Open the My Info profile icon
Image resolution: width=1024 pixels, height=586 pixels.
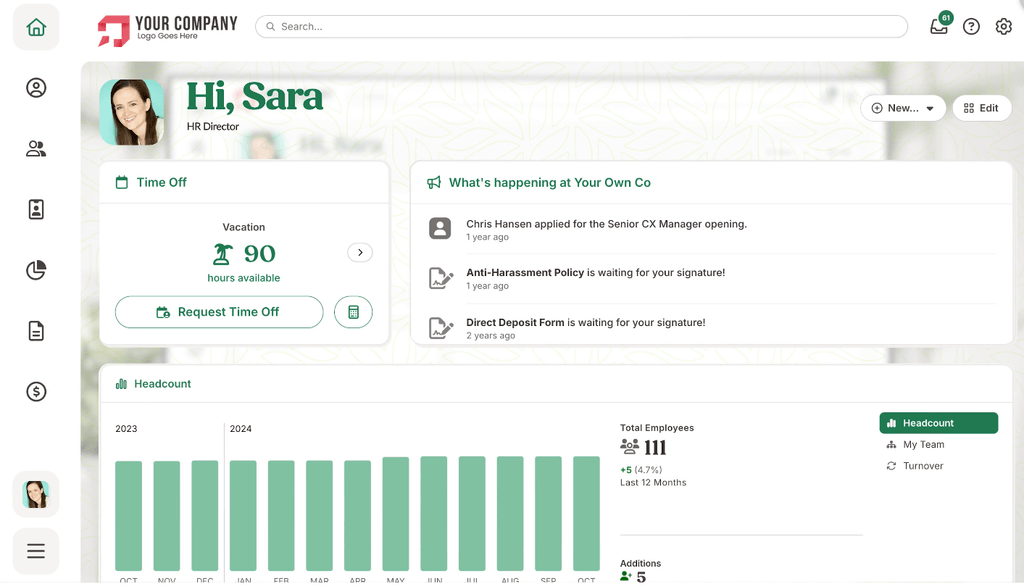point(36,88)
